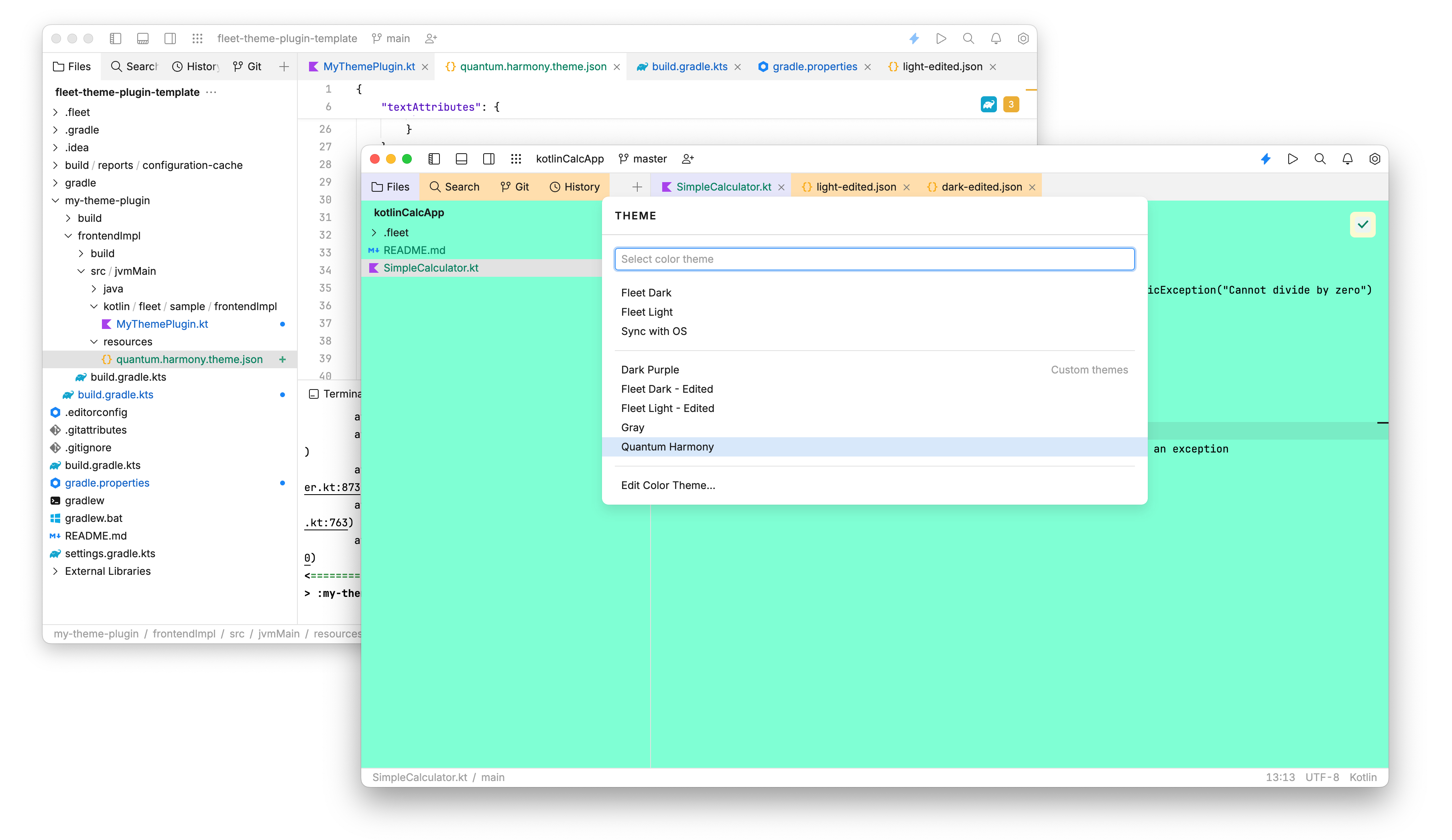Click the lightning smart mode icon

(x=1265, y=159)
